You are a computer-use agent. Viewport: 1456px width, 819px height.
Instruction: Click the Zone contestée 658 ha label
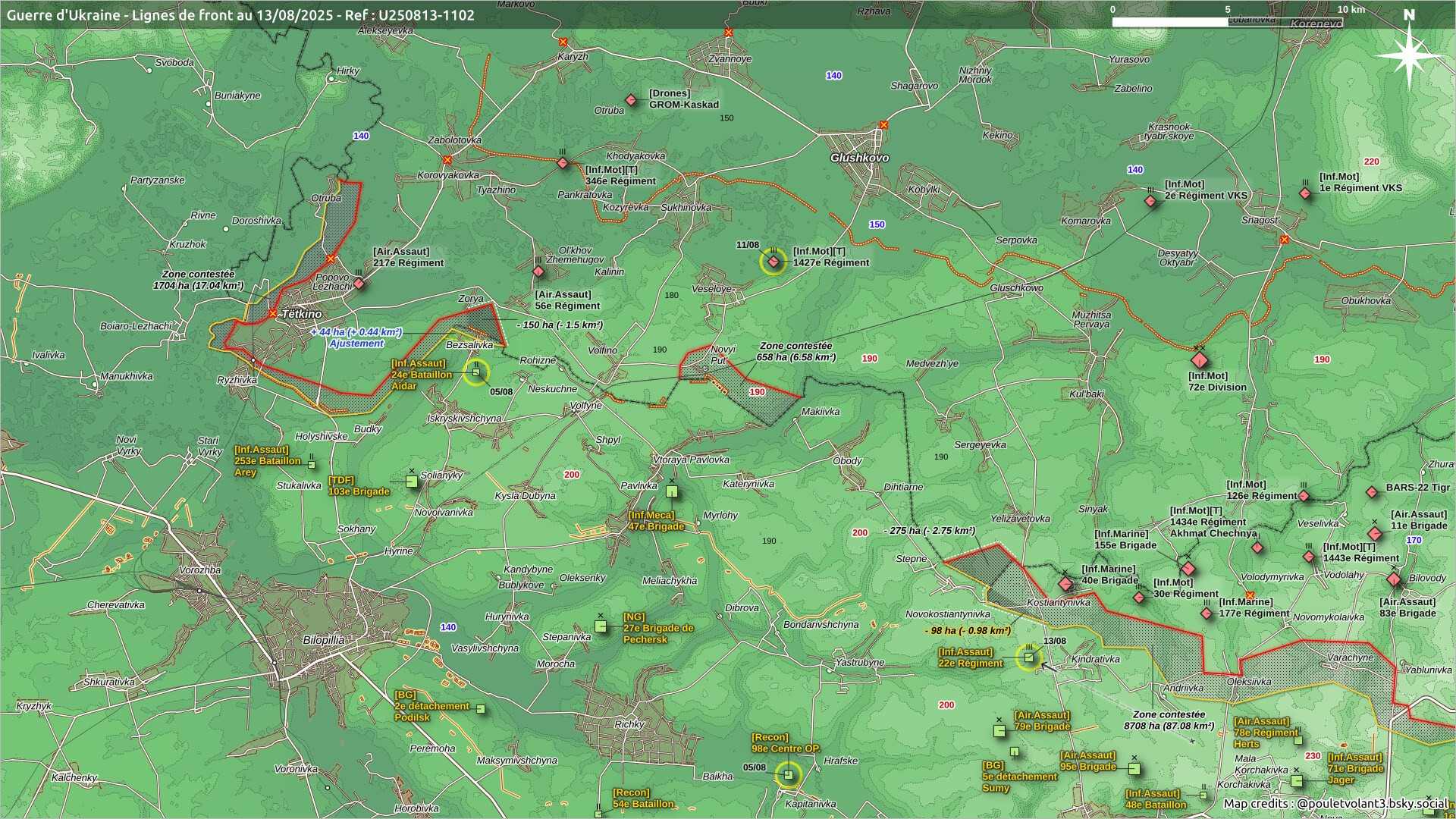coord(796,351)
